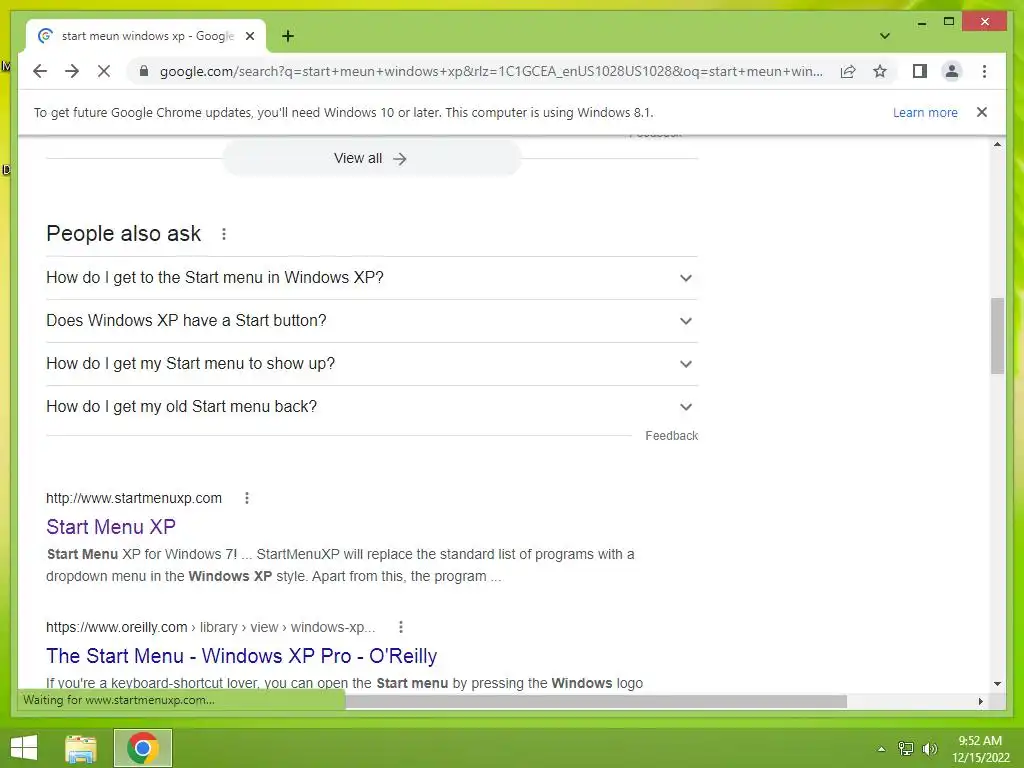The image size is (1024, 768).
Task: Click the horizontal scrollbar thumb
Action: click(596, 701)
